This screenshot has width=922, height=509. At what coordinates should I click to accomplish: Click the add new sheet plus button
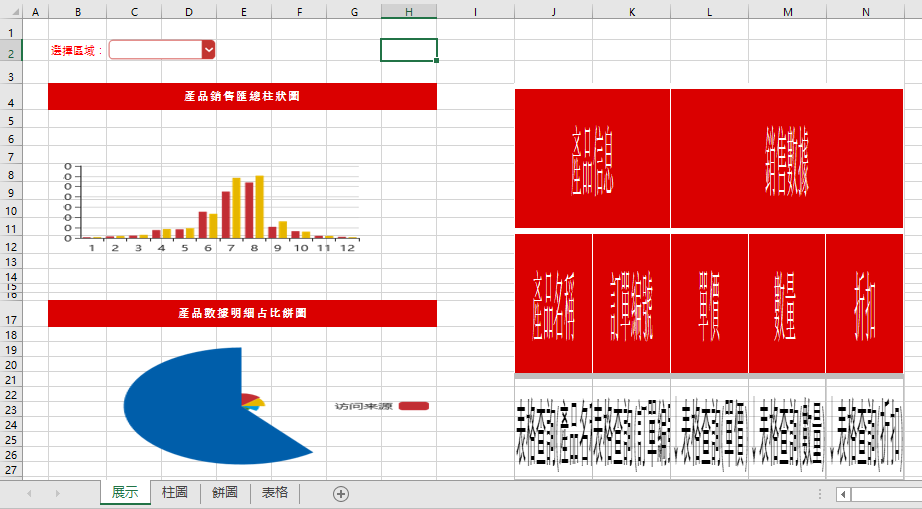341,493
